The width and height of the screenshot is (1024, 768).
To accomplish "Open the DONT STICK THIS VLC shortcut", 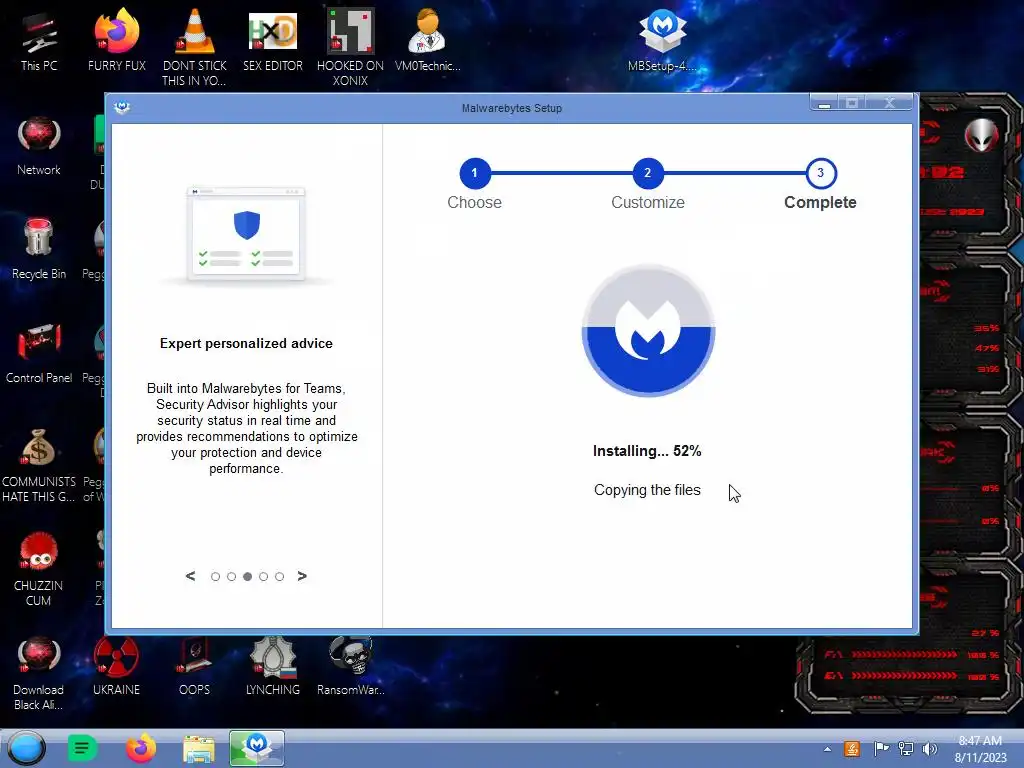I will tap(195, 47).
